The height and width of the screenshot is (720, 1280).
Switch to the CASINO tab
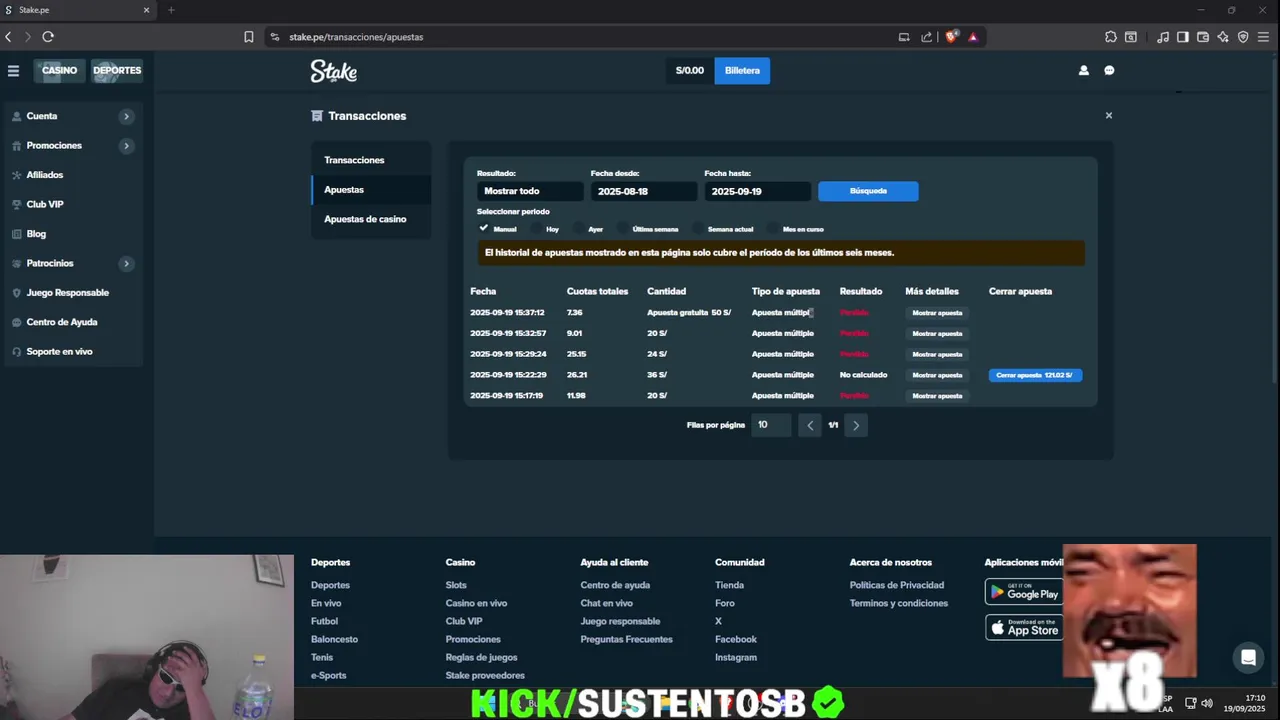59,70
